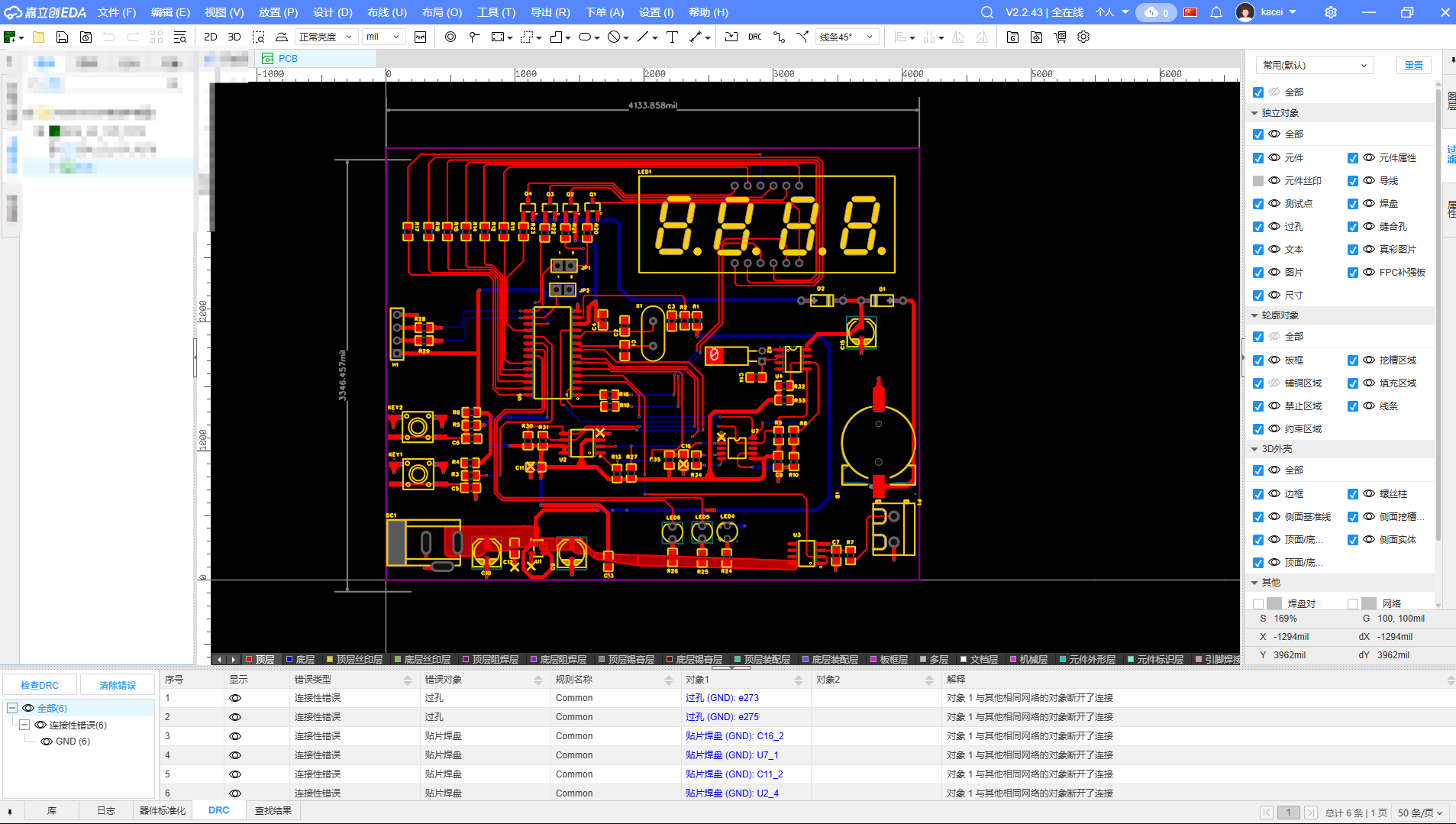Collapse the 连接性错误(6) tree node
This screenshot has width=1456, height=824.
tap(24, 725)
